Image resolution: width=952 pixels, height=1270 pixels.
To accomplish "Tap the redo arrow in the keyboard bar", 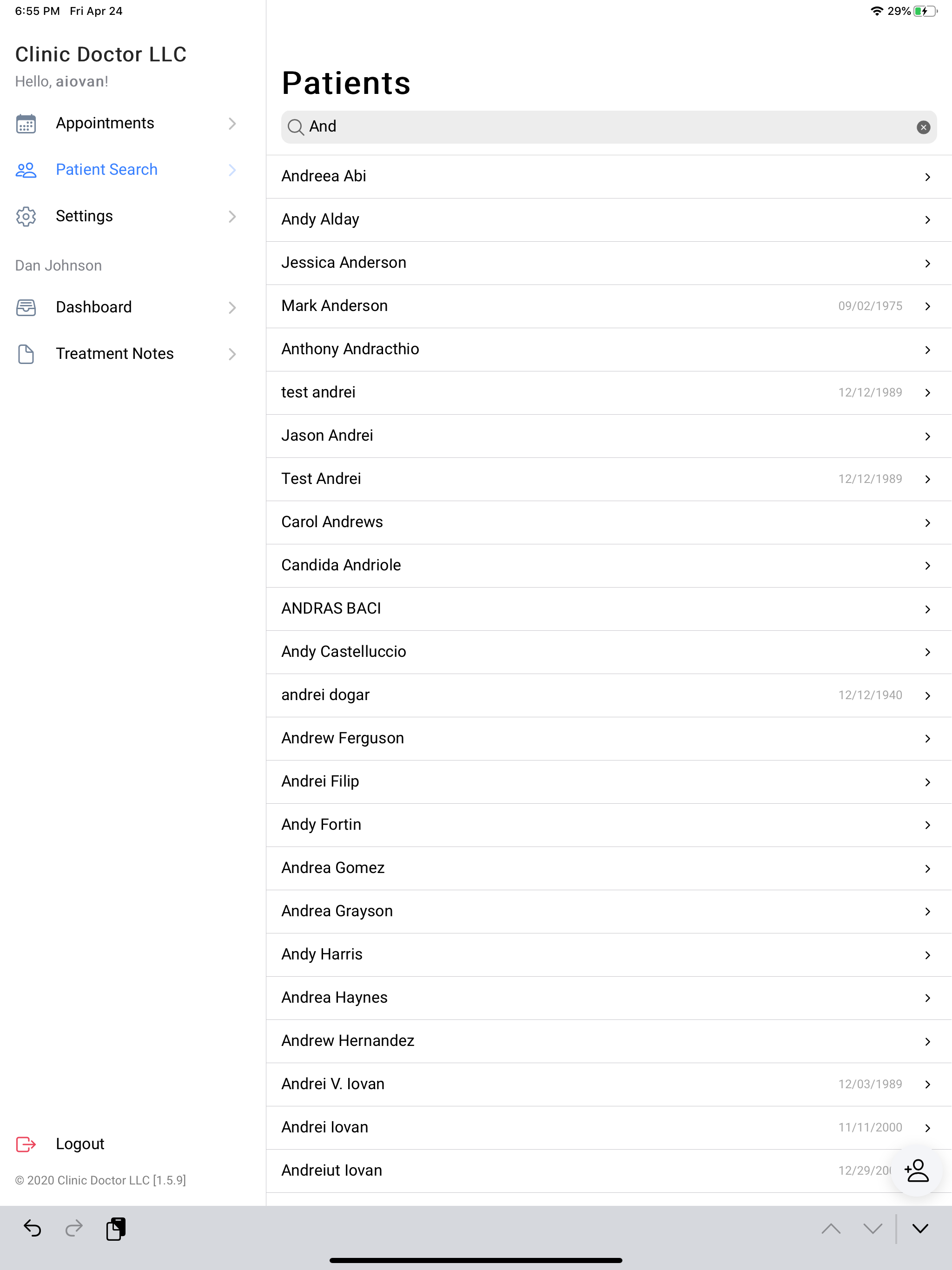I will (74, 1228).
